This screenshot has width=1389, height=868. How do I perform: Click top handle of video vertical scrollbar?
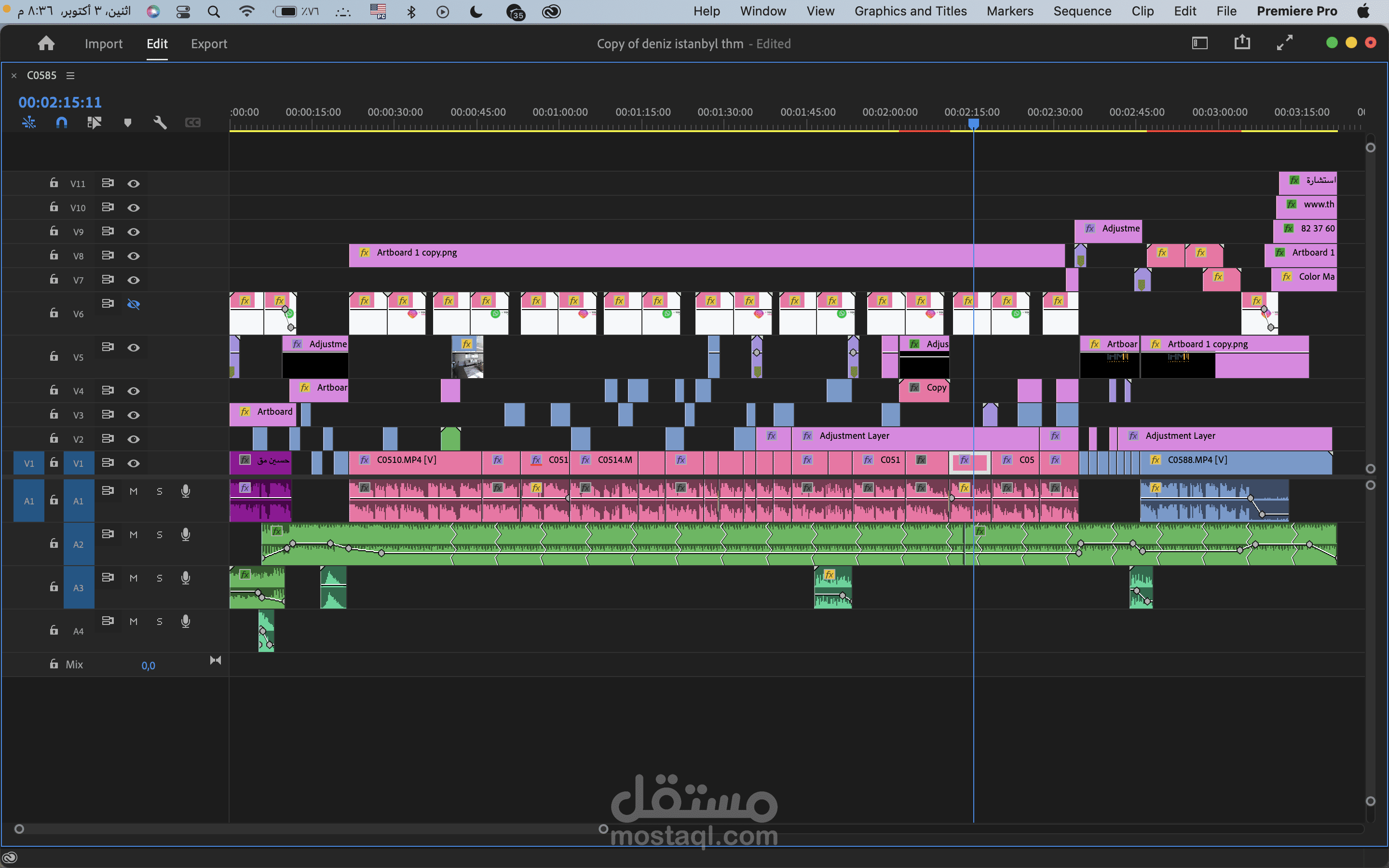(1371, 148)
